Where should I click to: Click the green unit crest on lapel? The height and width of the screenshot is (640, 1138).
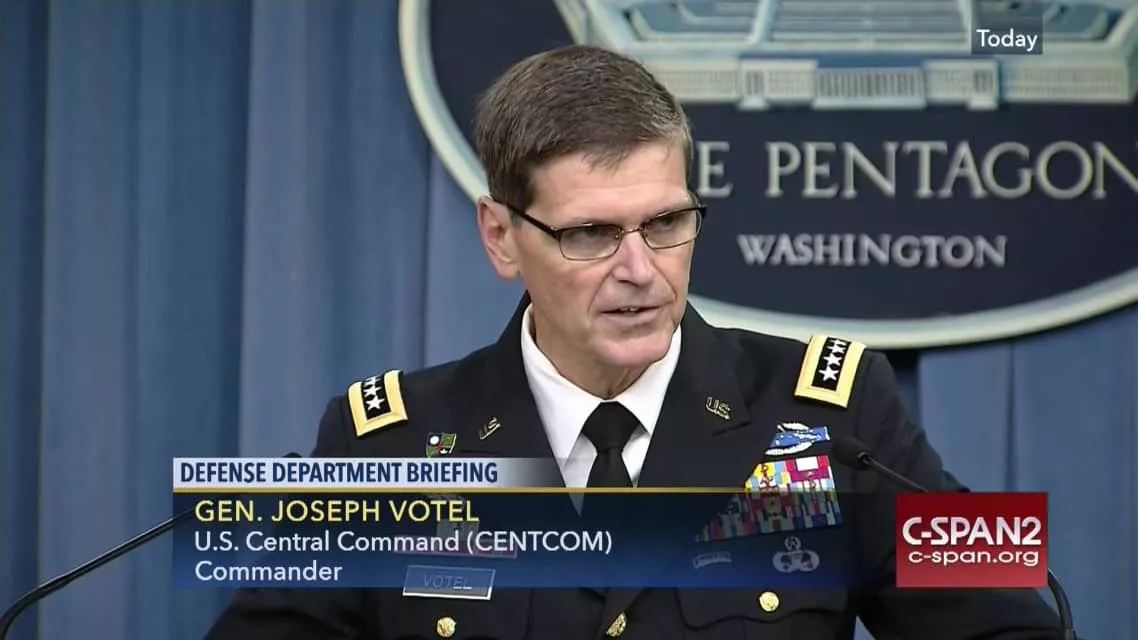pos(441,444)
